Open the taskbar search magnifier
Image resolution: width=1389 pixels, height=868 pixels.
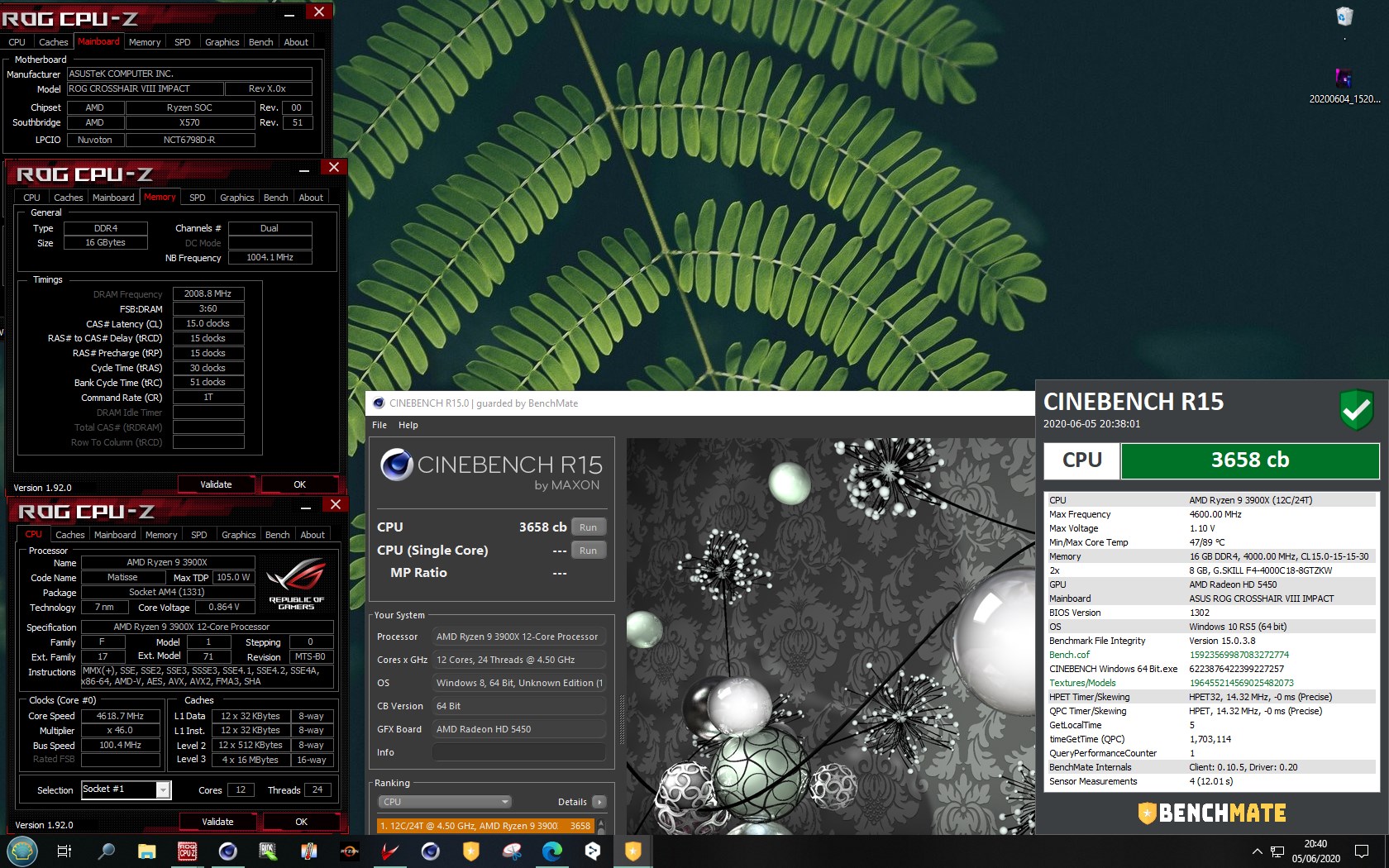[x=106, y=851]
